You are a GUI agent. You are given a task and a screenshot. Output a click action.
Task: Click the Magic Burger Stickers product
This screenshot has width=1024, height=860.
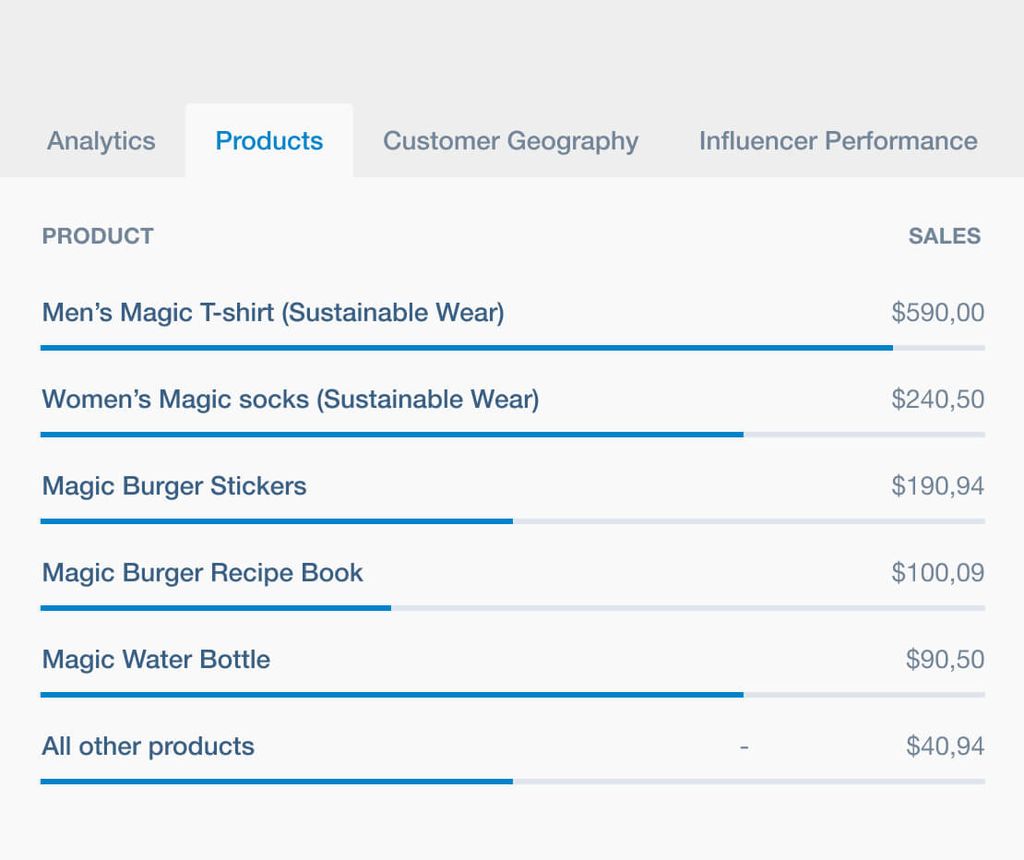pyautogui.click(x=174, y=486)
